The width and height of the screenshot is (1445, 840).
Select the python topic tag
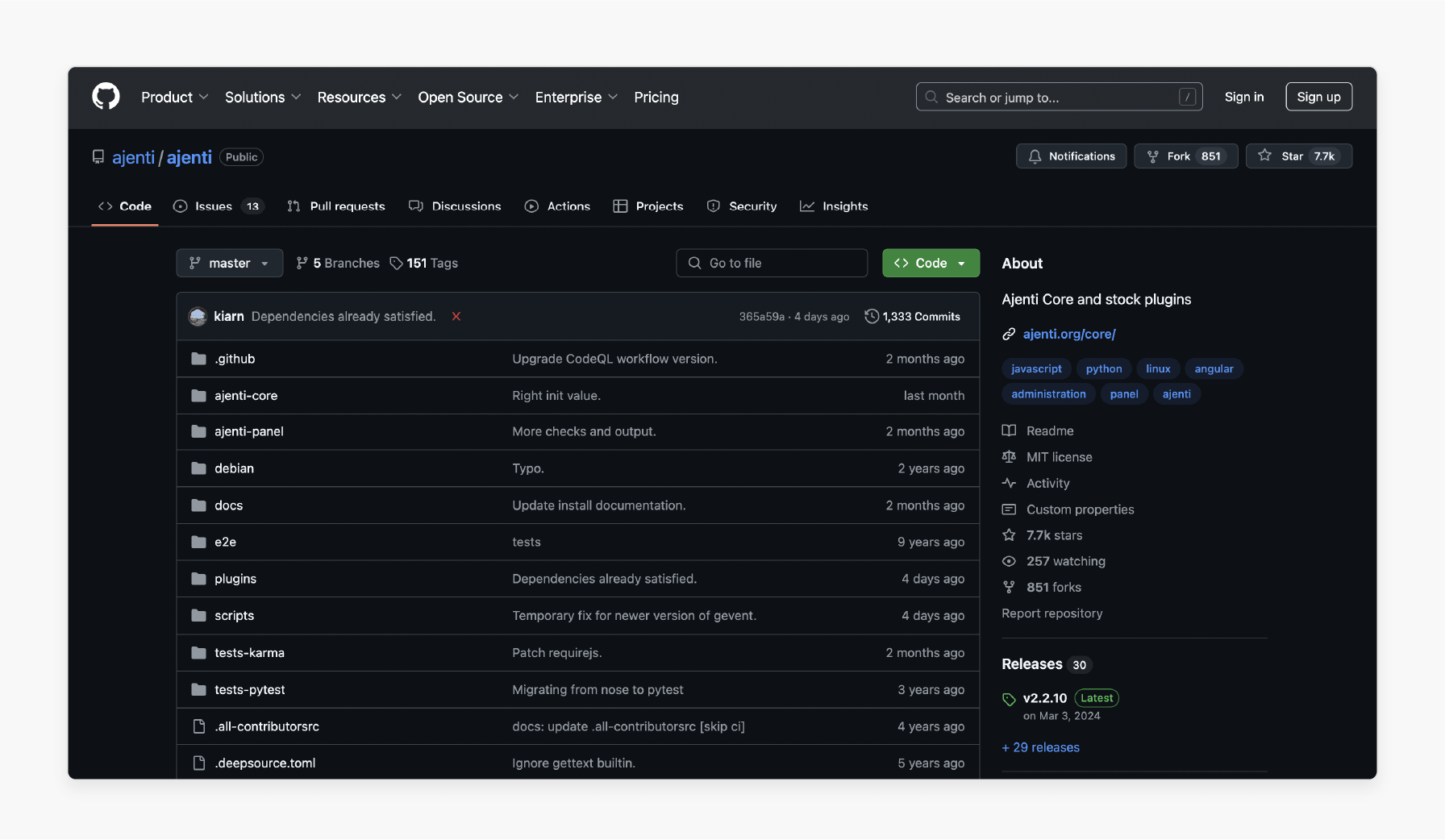(x=1104, y=369)
